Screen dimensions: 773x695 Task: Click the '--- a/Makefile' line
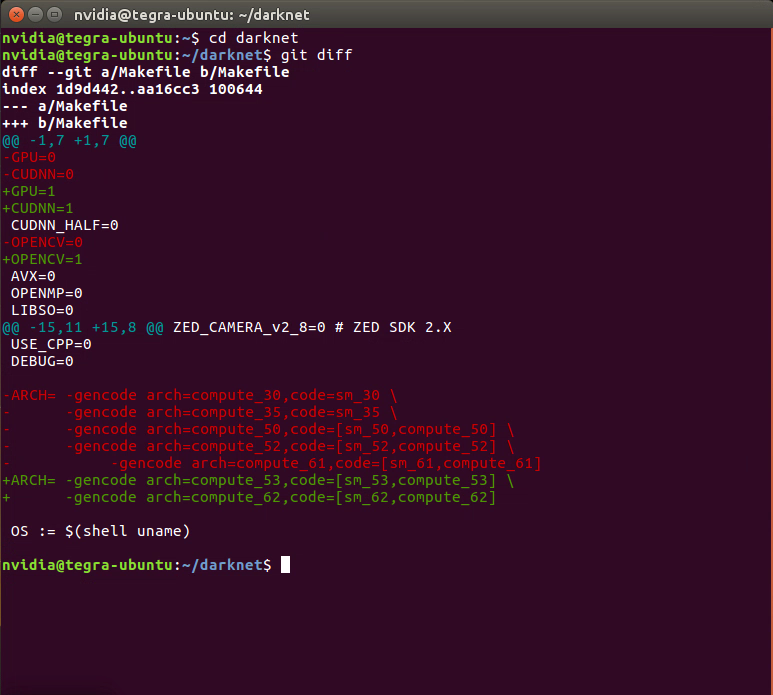coord(65,106)
